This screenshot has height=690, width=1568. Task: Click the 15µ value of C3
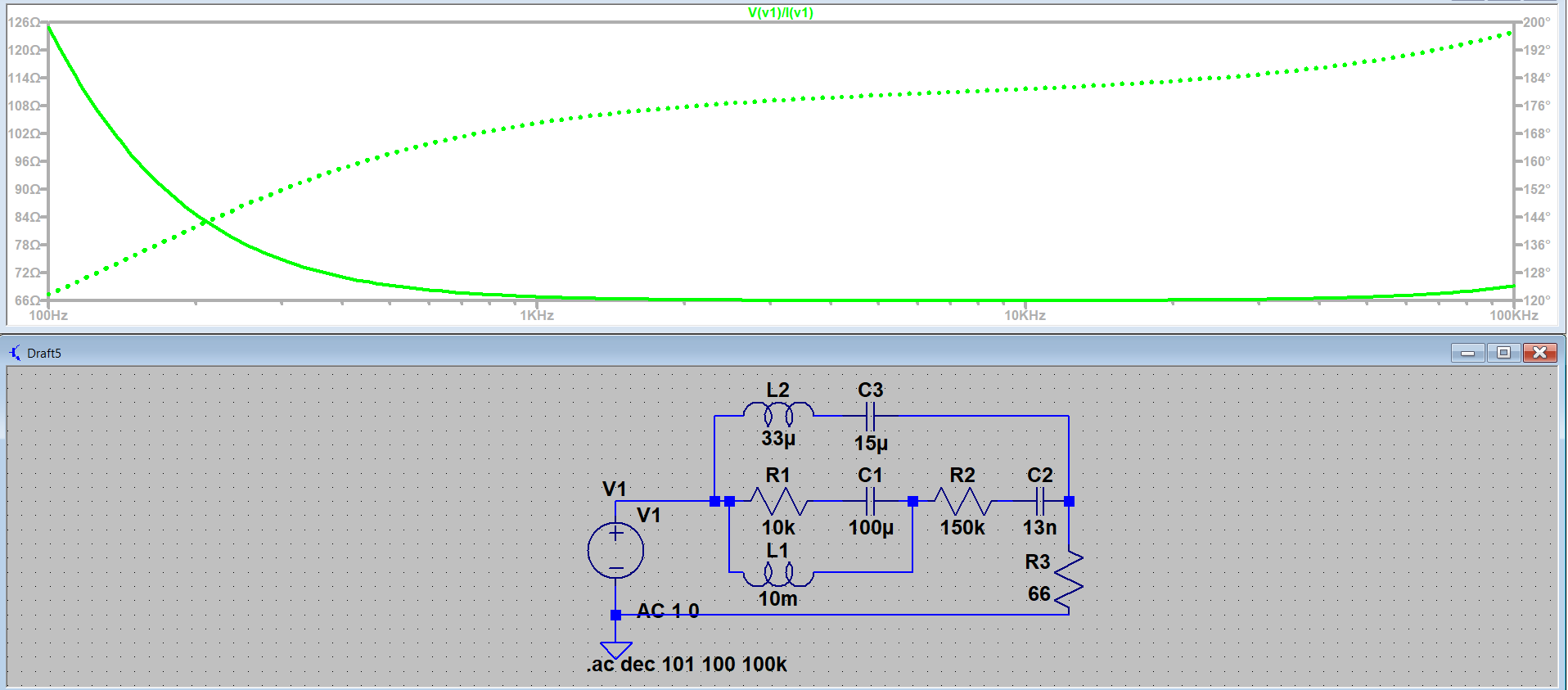pyautogui.click(x=871, y=444)
